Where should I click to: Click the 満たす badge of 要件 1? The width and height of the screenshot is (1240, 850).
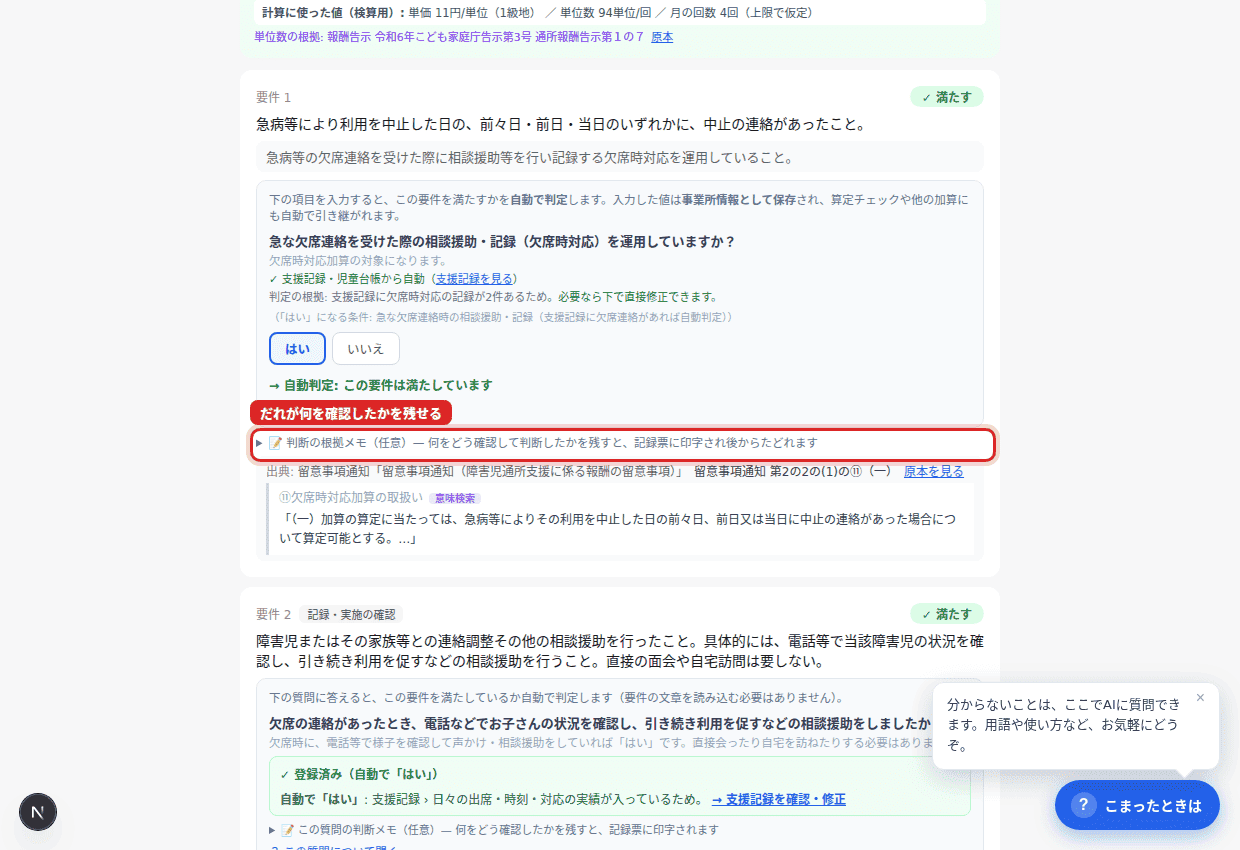tap(947, 97)
